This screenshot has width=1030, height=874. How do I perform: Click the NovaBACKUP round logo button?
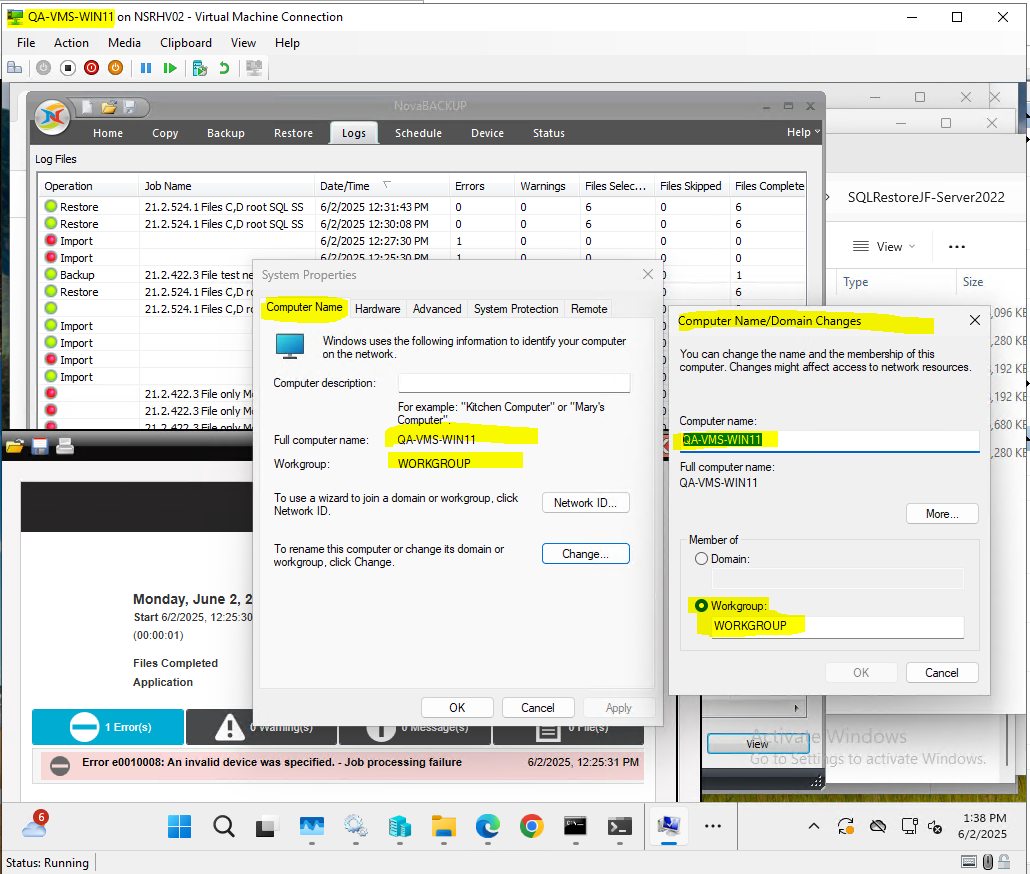pyautogui.click(x=53, y=117)
